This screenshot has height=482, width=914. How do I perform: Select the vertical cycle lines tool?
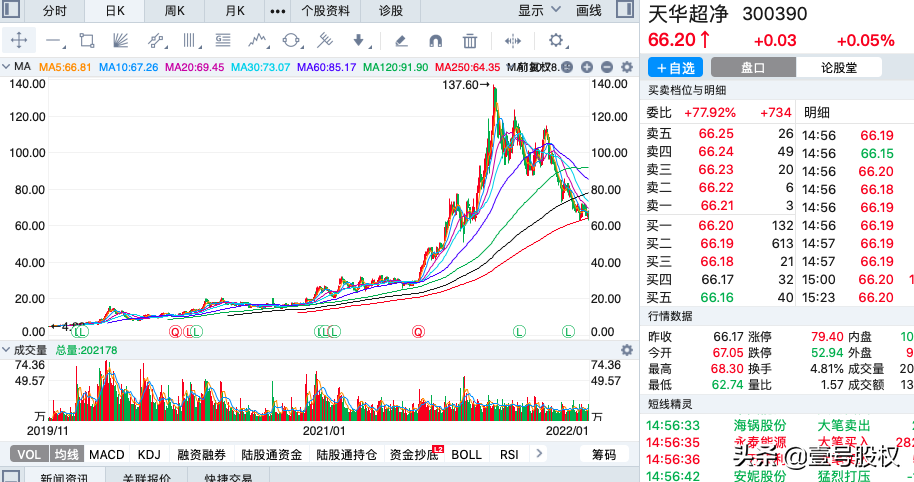189,41
